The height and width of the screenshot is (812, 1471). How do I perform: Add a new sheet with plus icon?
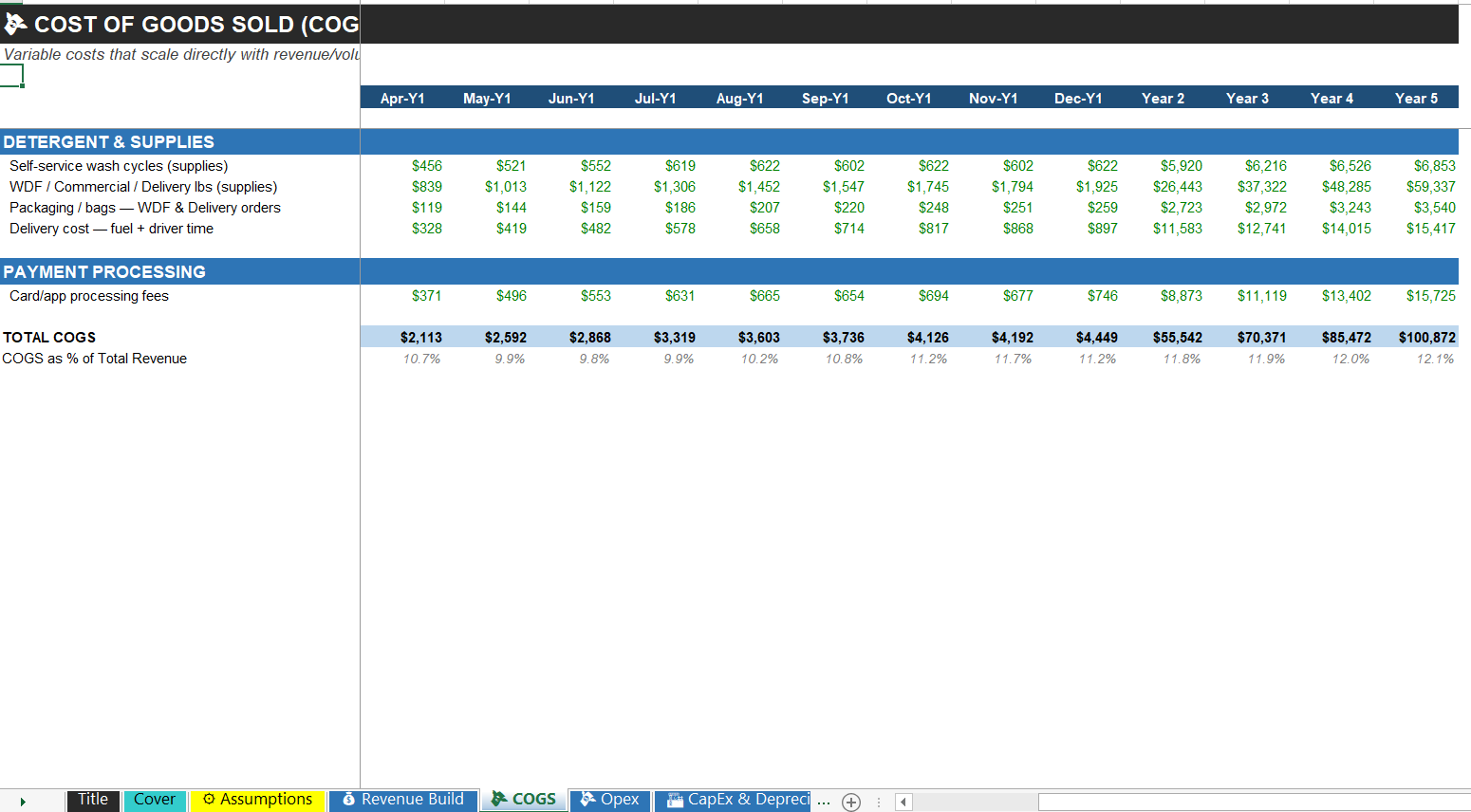(x=851, y=803)
